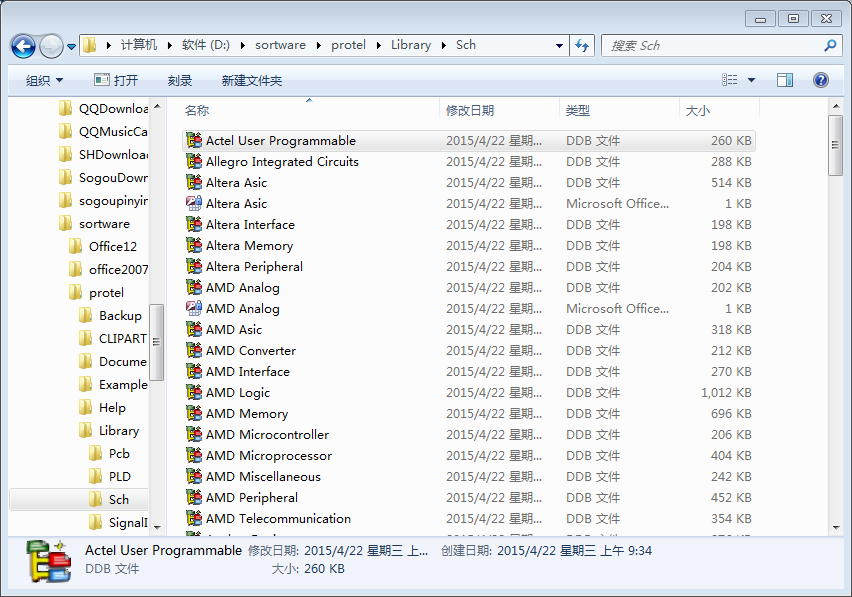
Task: Sort by the 修改日期 column header
Action: pos(470,111)
